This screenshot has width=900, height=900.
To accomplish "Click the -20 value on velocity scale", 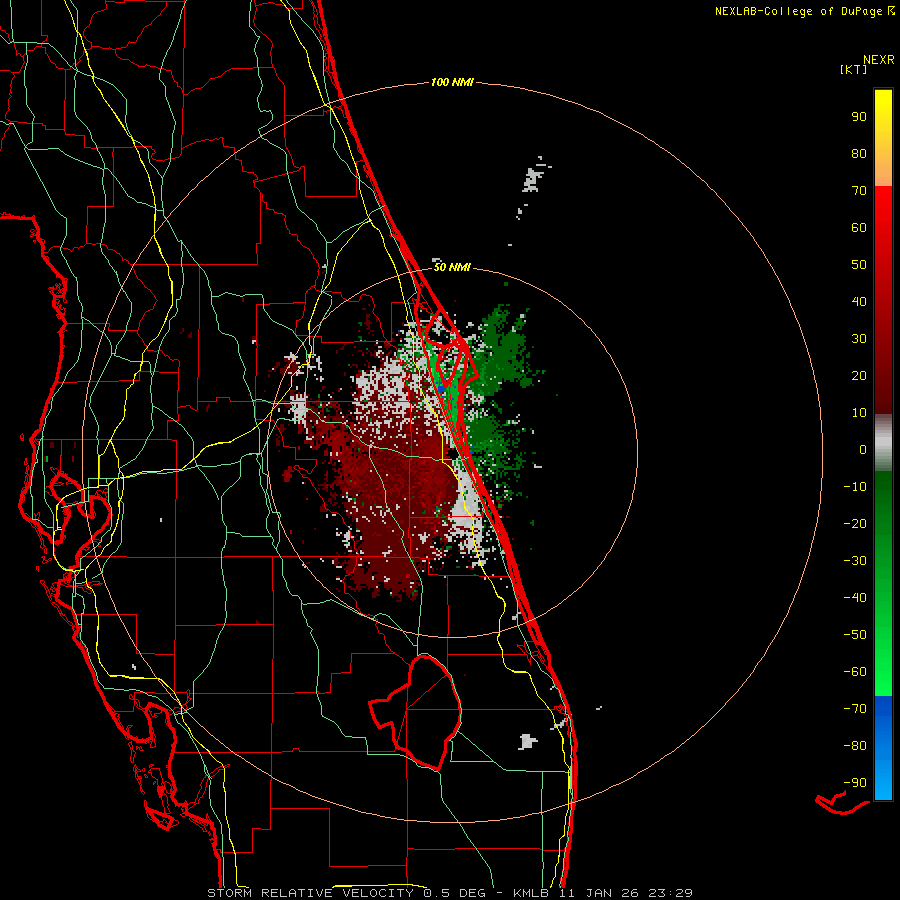I will pyautogui.click(x=855, y=524).
